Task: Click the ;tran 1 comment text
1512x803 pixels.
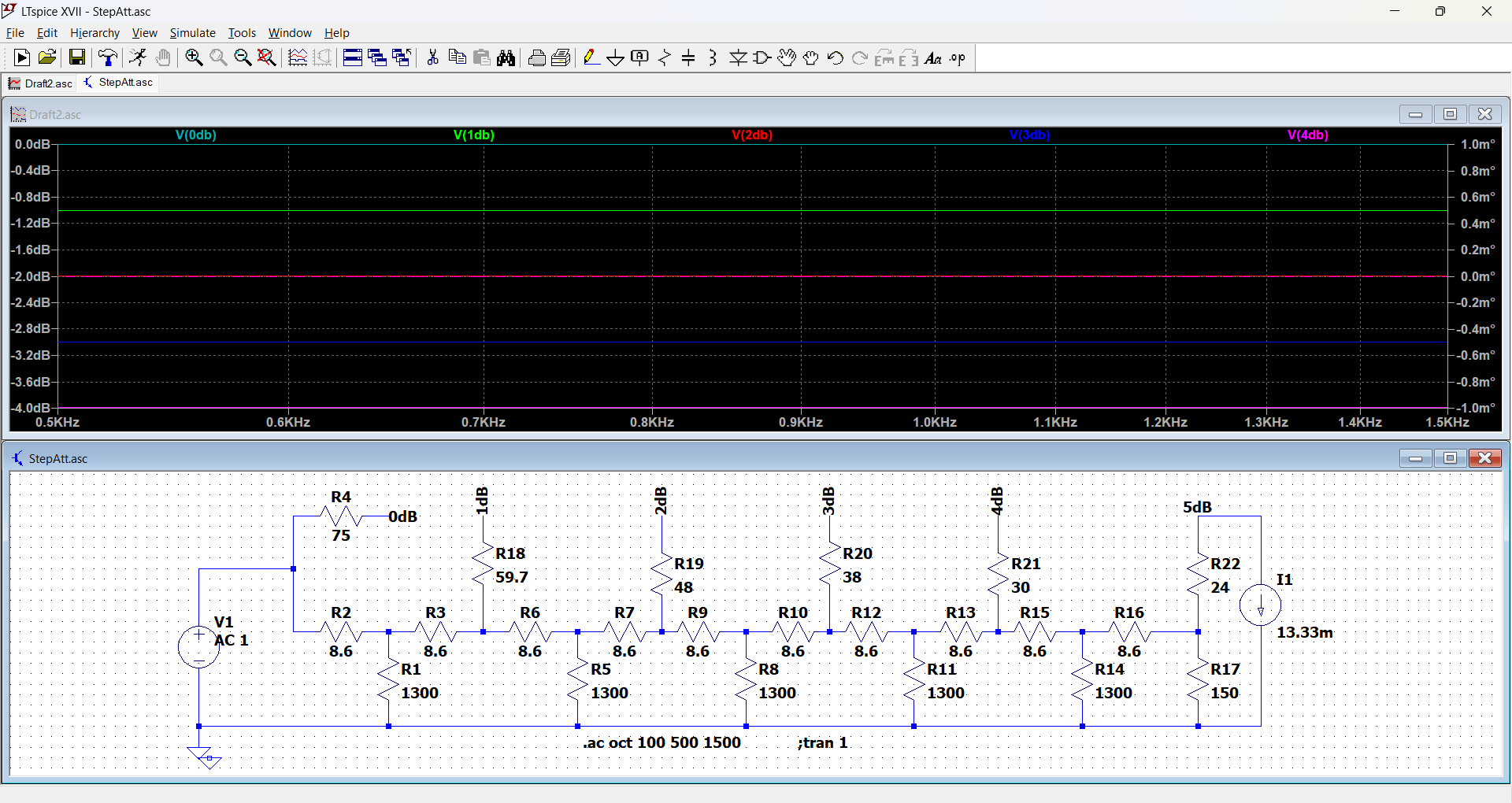Action: (x=822, y=742)
